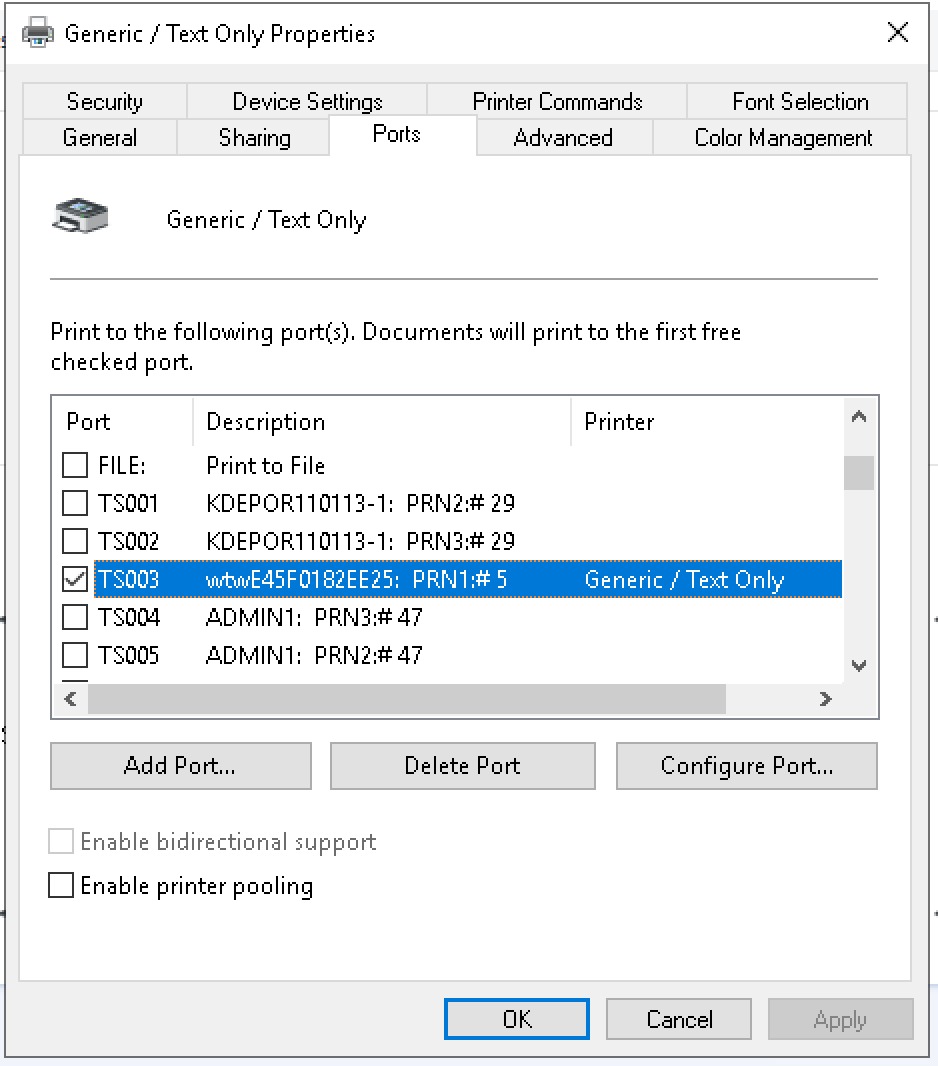Check the TS004 port checkbox
The height and width of the screenshot is (1066, 938).
pyautogui.click(x=75, y=618)
